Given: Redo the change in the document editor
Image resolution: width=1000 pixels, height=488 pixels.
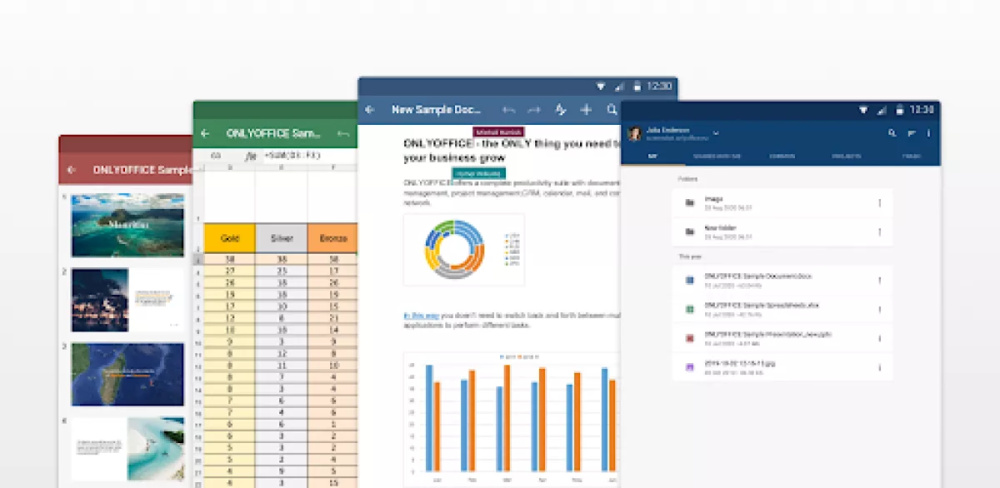Looking at the screenshot, I should [535, 110].
